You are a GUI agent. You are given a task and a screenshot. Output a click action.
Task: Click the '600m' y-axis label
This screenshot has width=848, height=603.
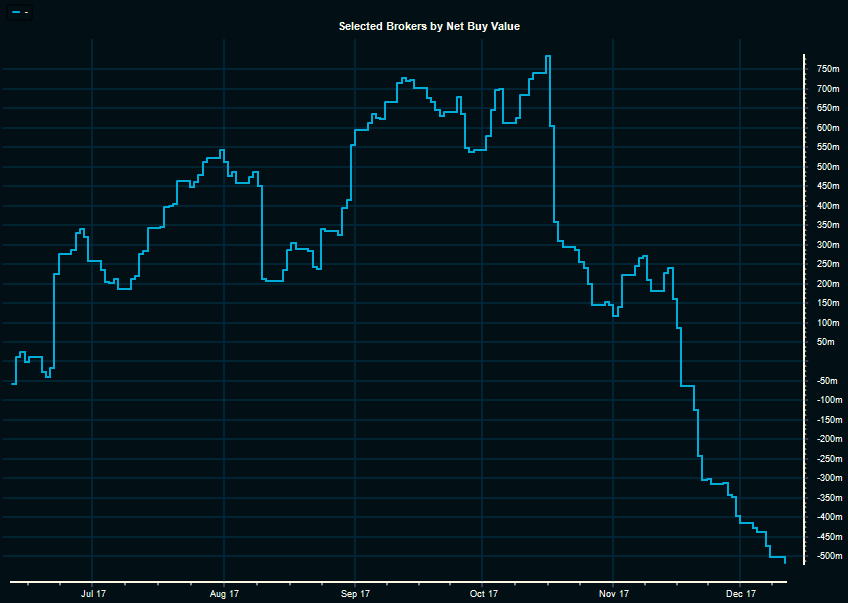point(827,128)
